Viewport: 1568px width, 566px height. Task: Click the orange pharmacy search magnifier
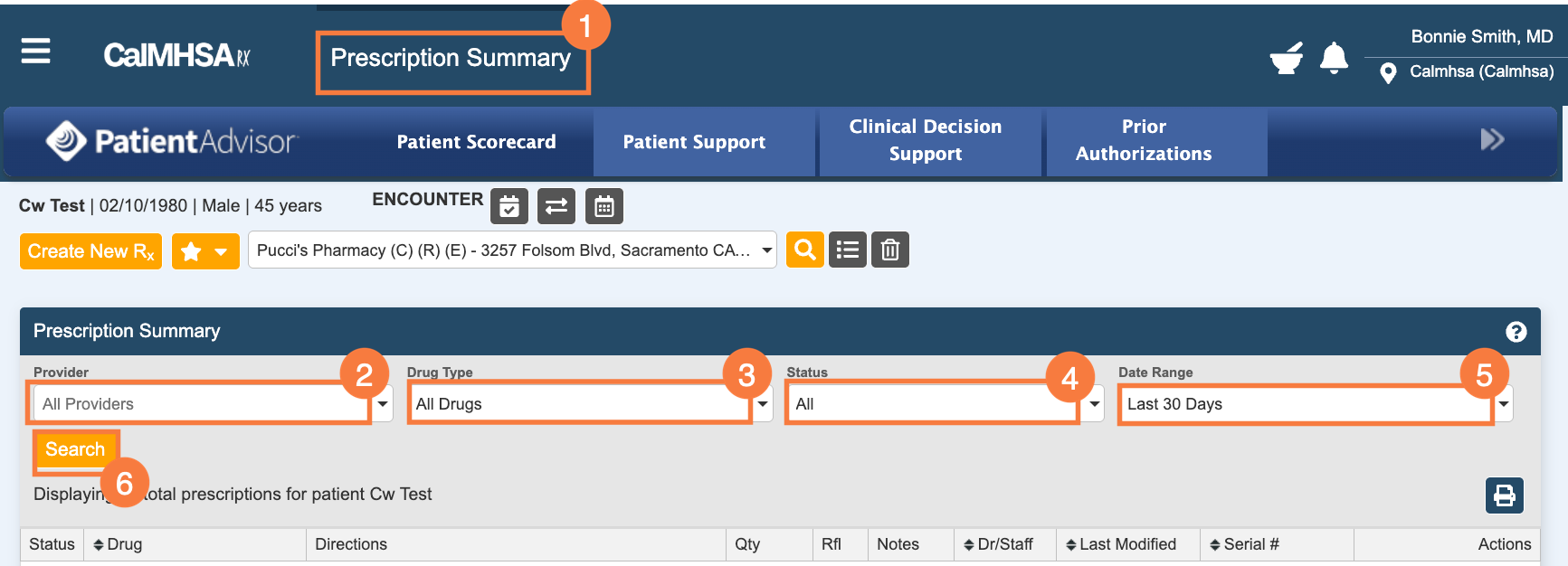coord(805,250)
